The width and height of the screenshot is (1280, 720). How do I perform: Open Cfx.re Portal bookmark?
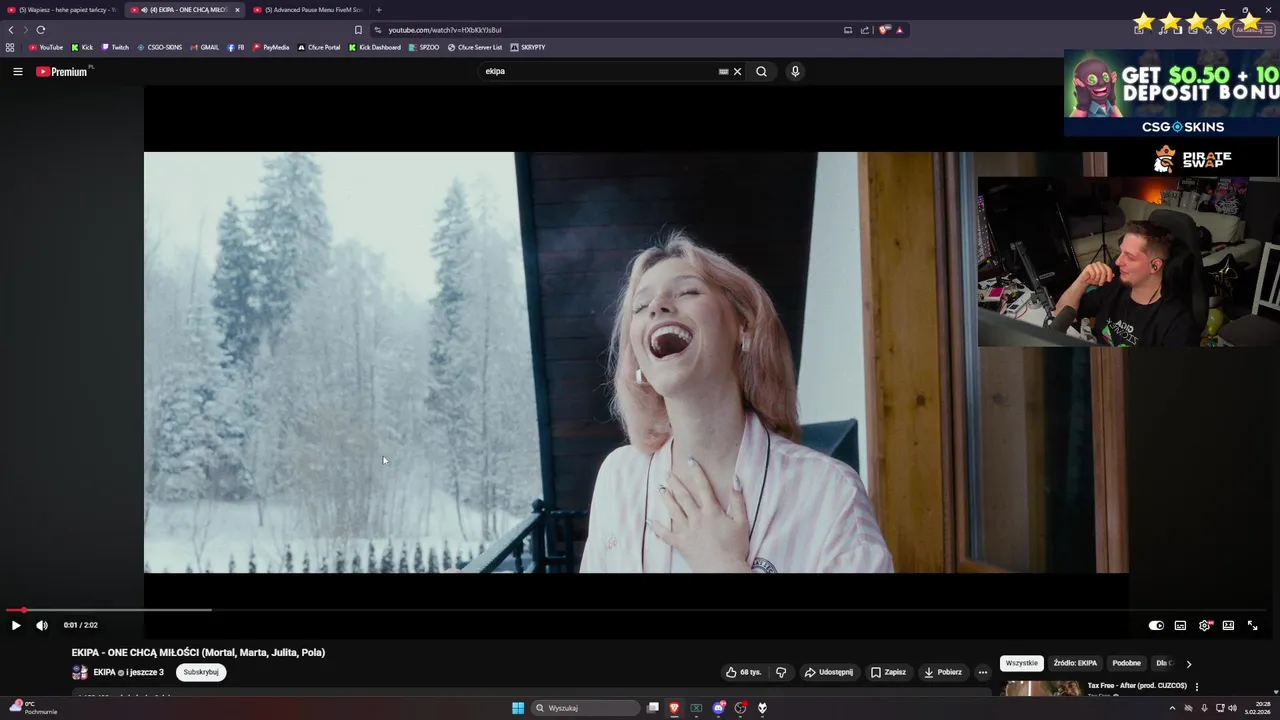tap(319, 47)
